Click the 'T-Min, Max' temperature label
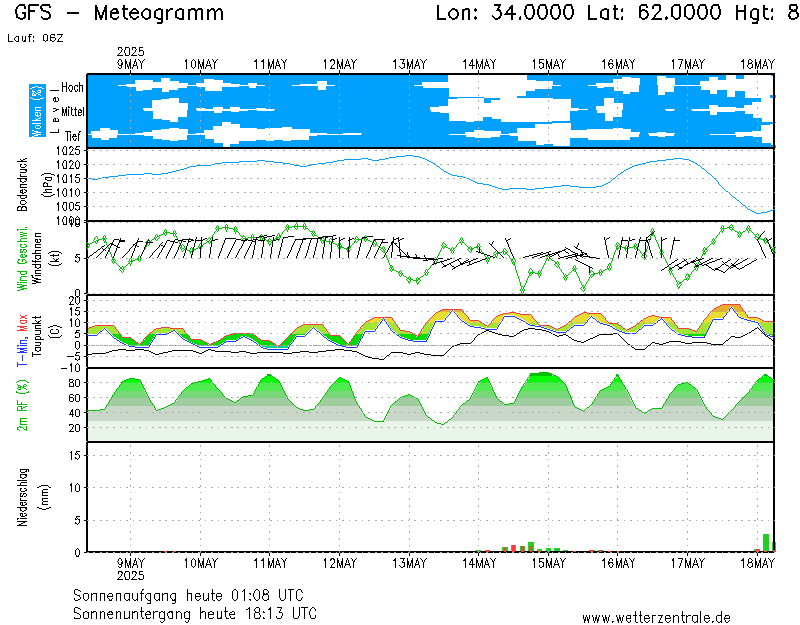Screen dimensions: 800x625 point(22,340)
